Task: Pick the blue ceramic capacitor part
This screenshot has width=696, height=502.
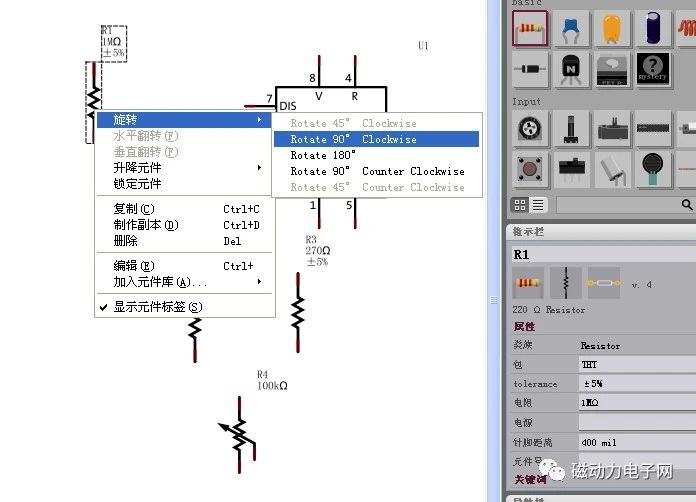Action: [570, 28]
